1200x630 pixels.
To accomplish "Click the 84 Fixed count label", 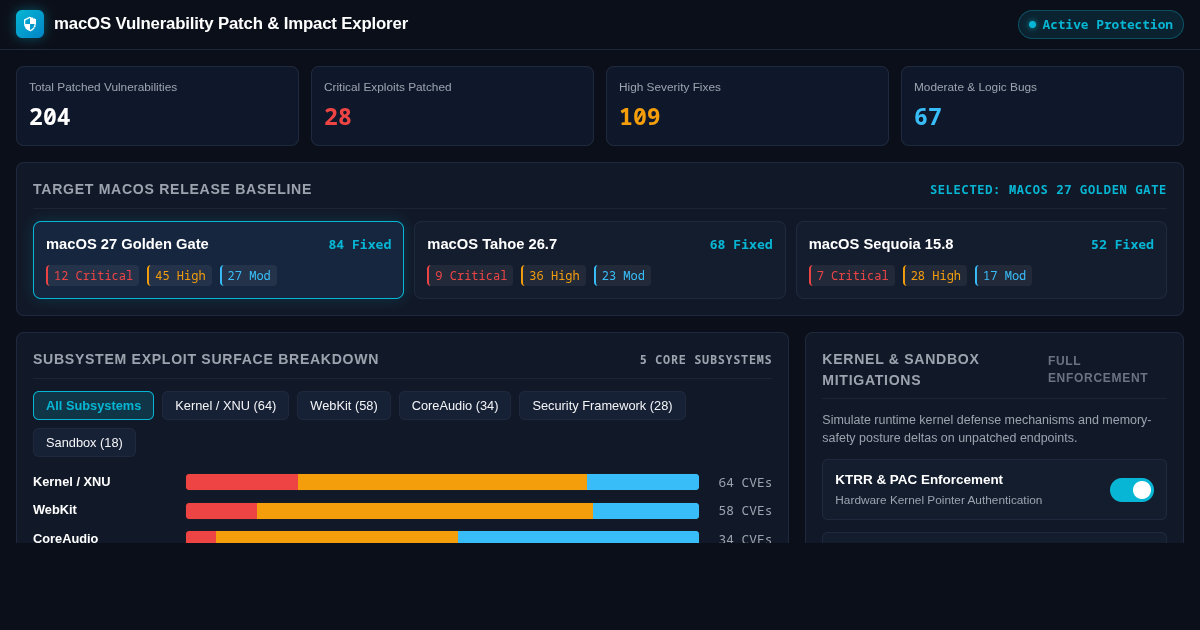I will [360, 244].
